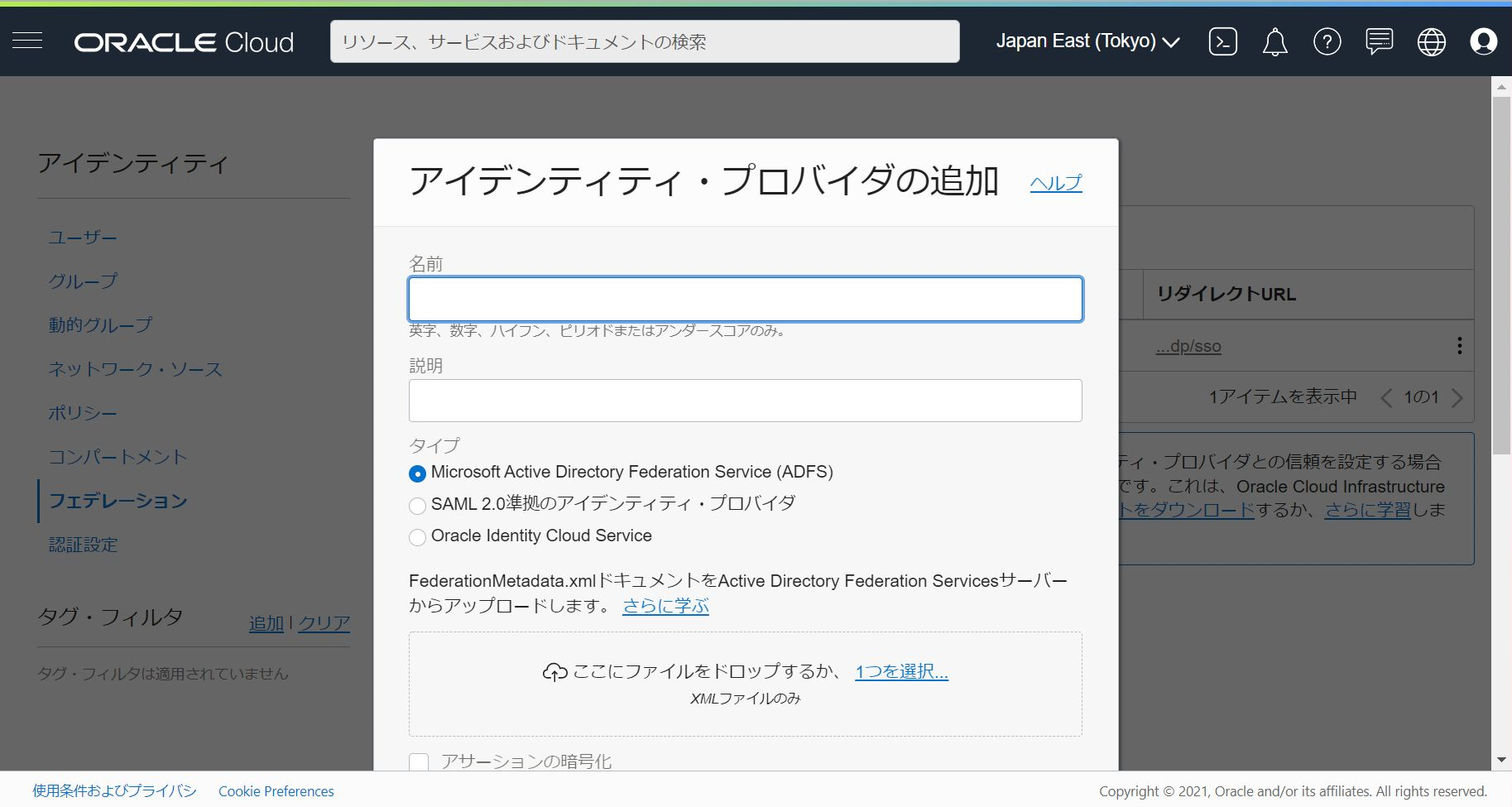
Task: Open コンパートメント in the identity sidebar
Action: [118, 457]
